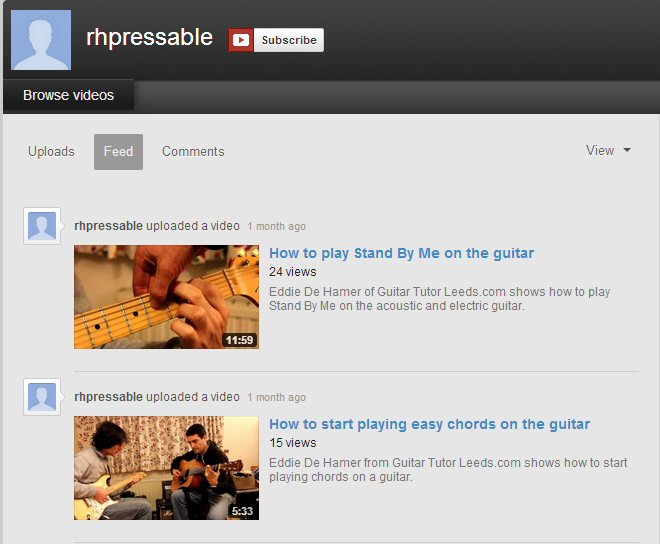Click the red YouTube play icon beside Subscribe
Screen dimensions: 660x544
point(241,40)
